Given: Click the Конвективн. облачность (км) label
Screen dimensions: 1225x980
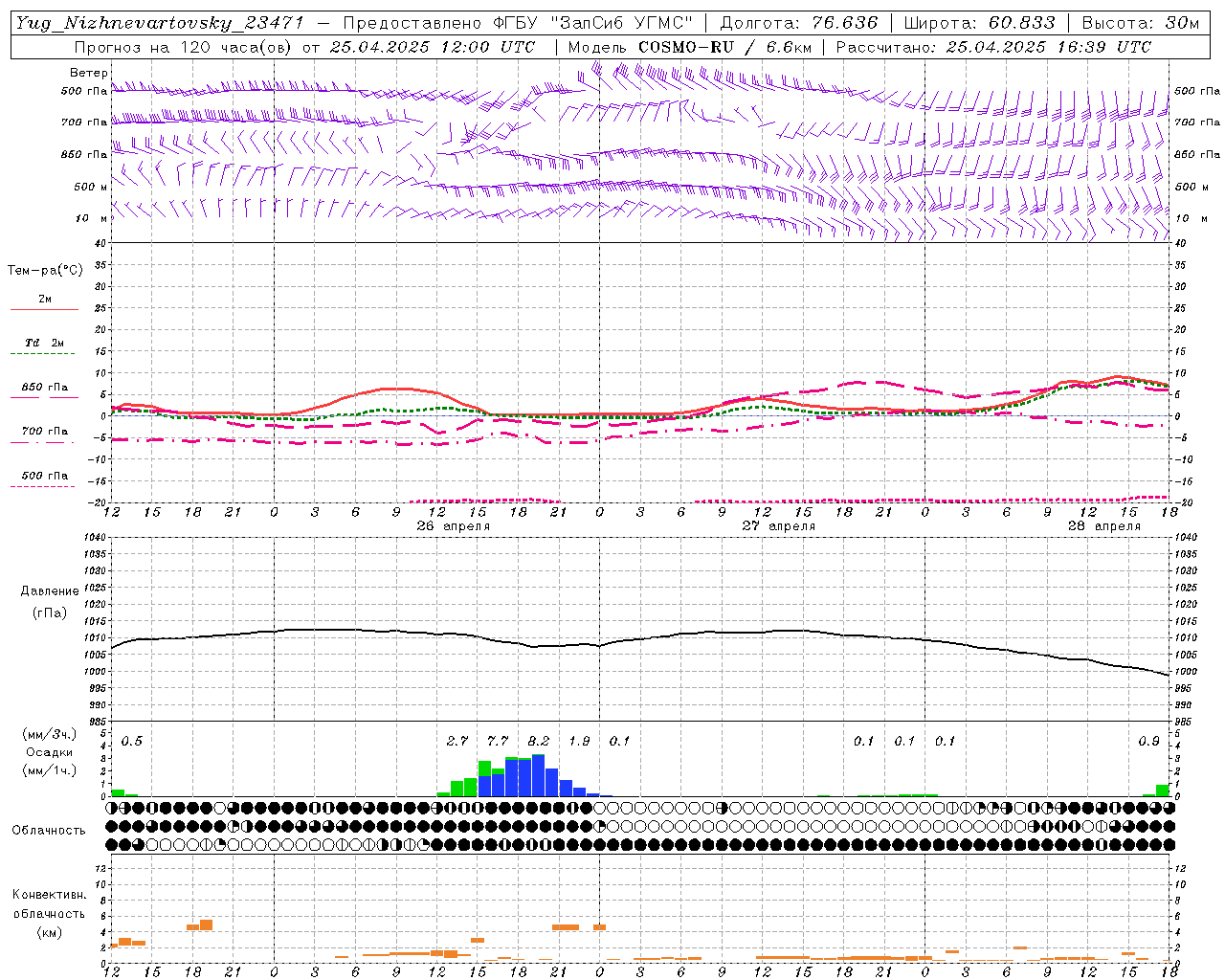Looking at the screenshot, I should pos(49,913).
